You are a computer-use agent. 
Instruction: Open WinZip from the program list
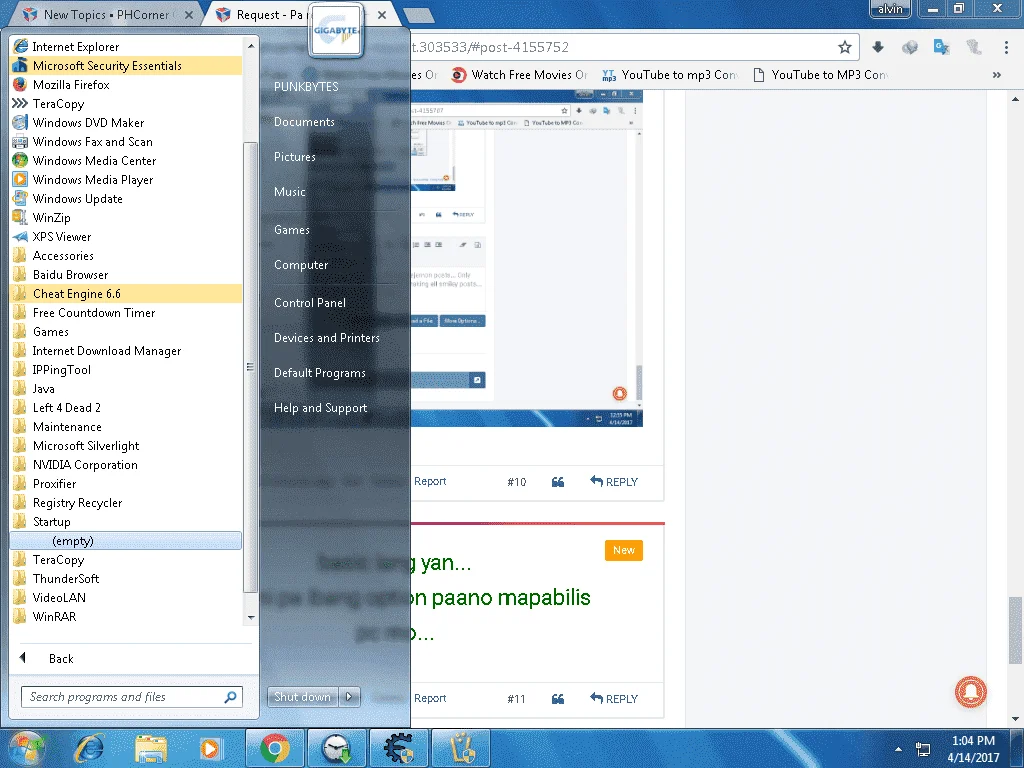click(126, 217)
